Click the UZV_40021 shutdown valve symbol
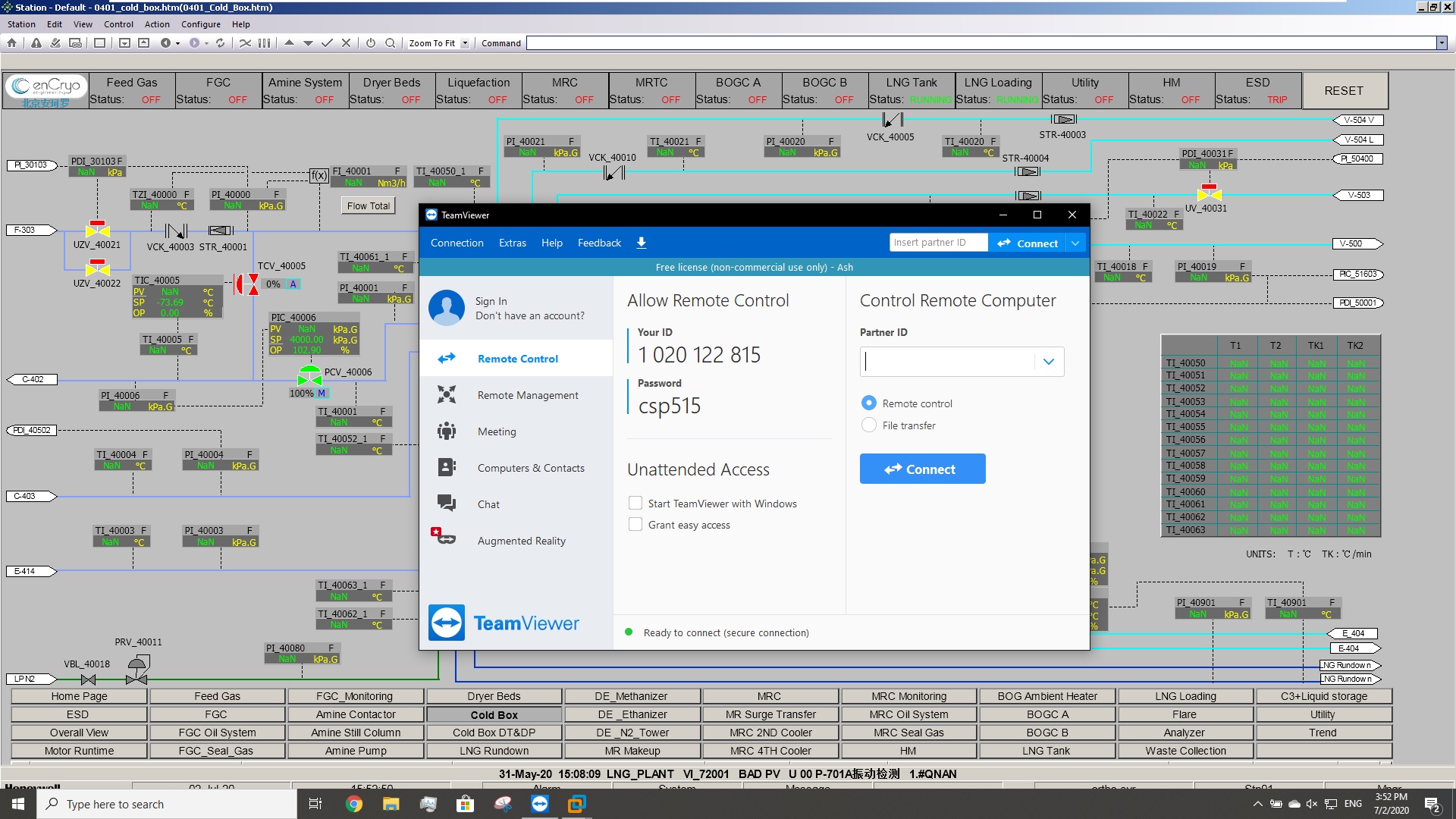The width and height of the screenshot is (1456, 819). 97,229
